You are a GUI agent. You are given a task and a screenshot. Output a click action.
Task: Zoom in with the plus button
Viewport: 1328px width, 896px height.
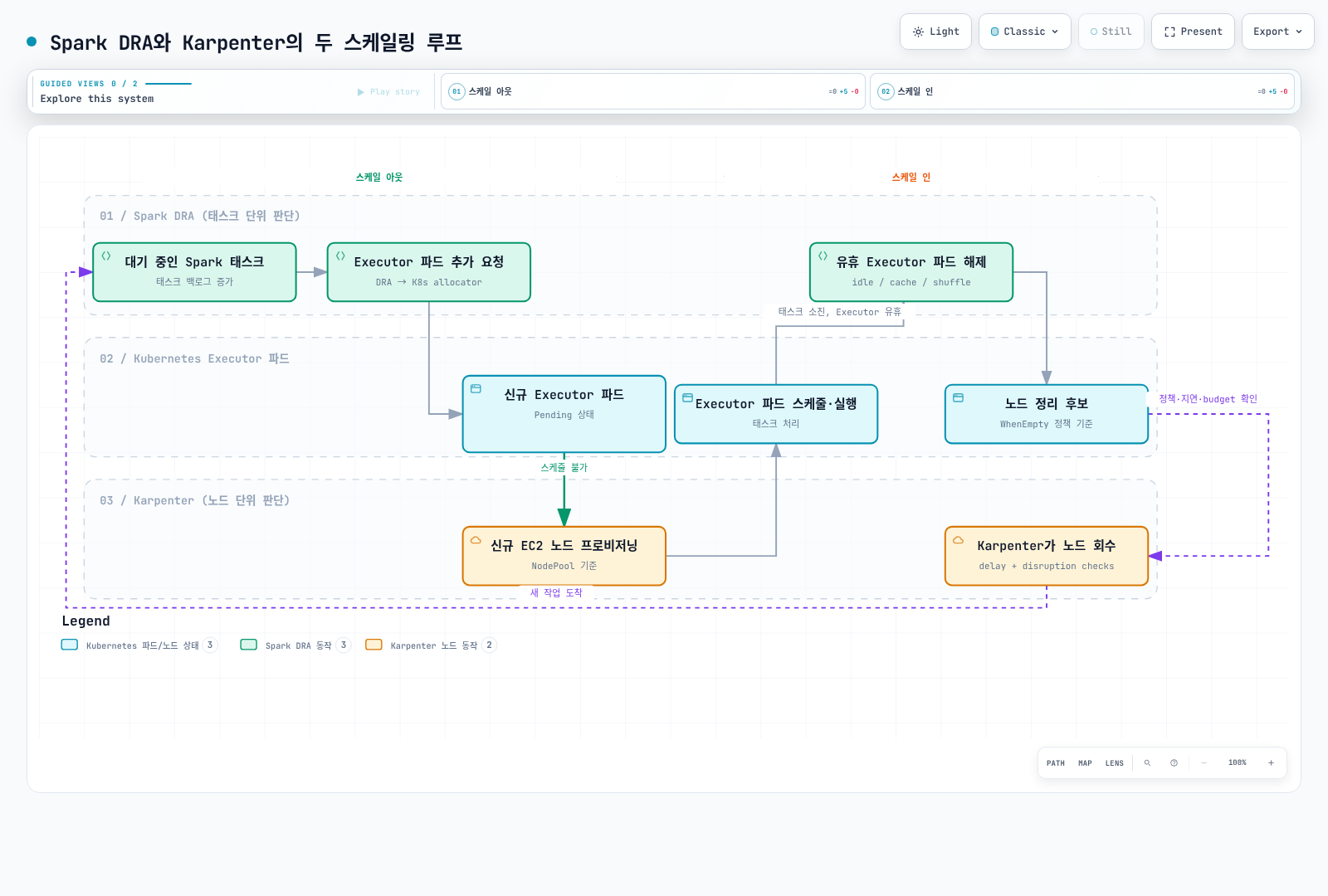click(x=1271, y=763)
